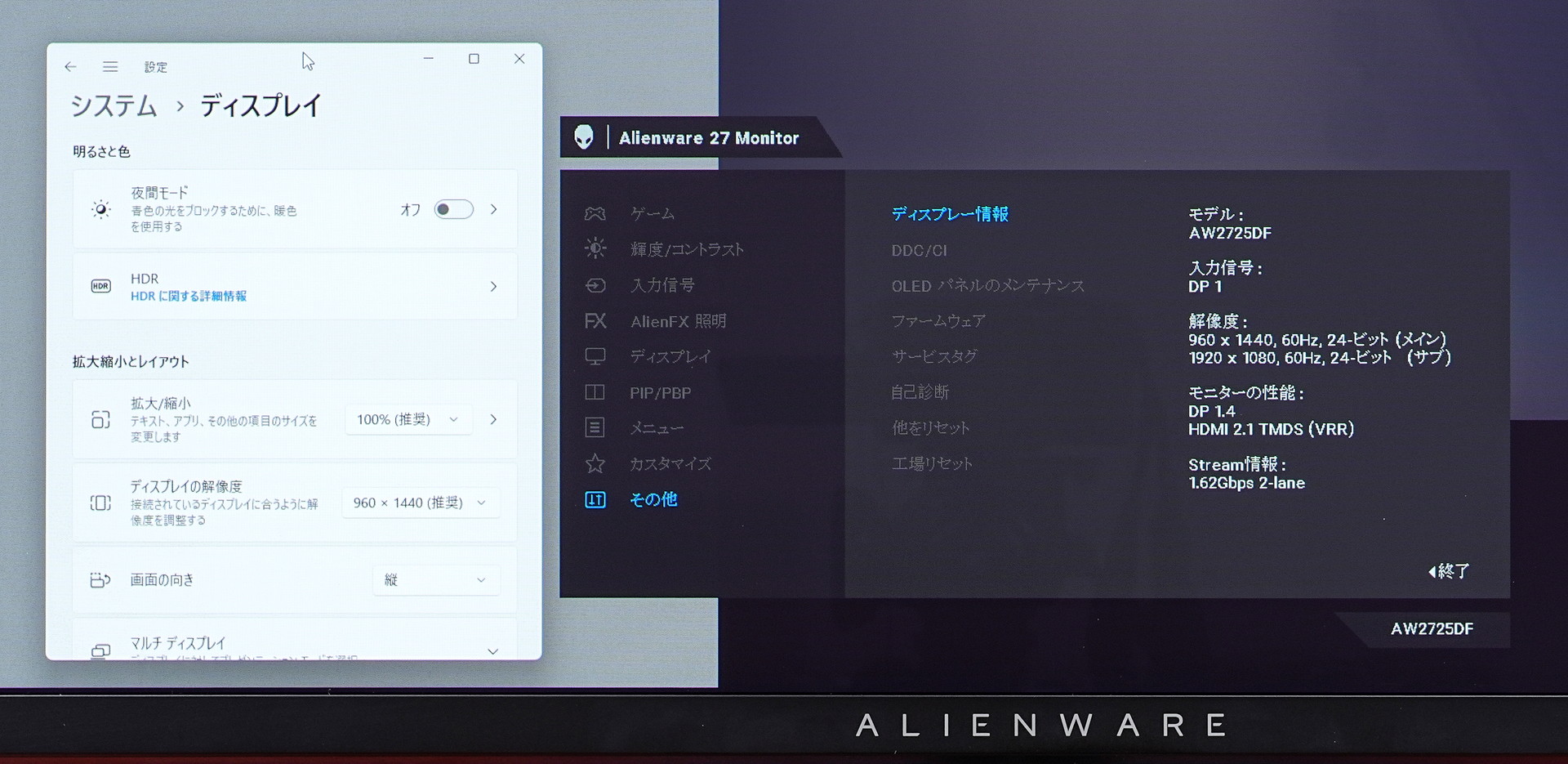Click the 夜間モード label
Viewport: 1568px width, 764px height.
(x=159, y=193)
